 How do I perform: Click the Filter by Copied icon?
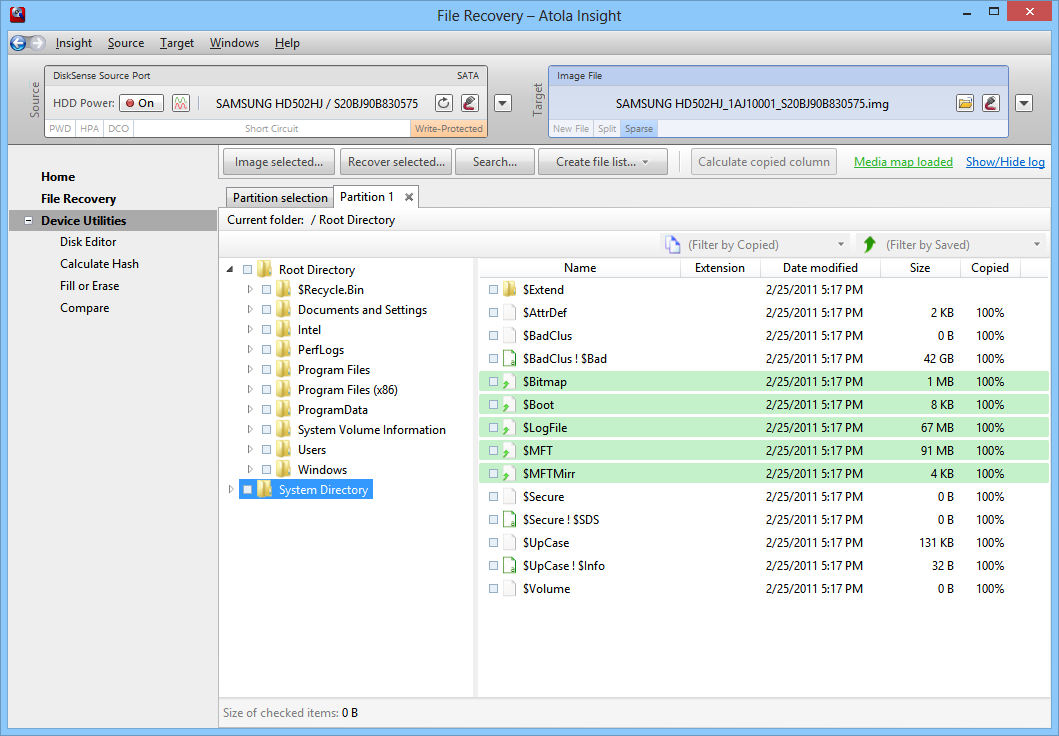(673, 244)
